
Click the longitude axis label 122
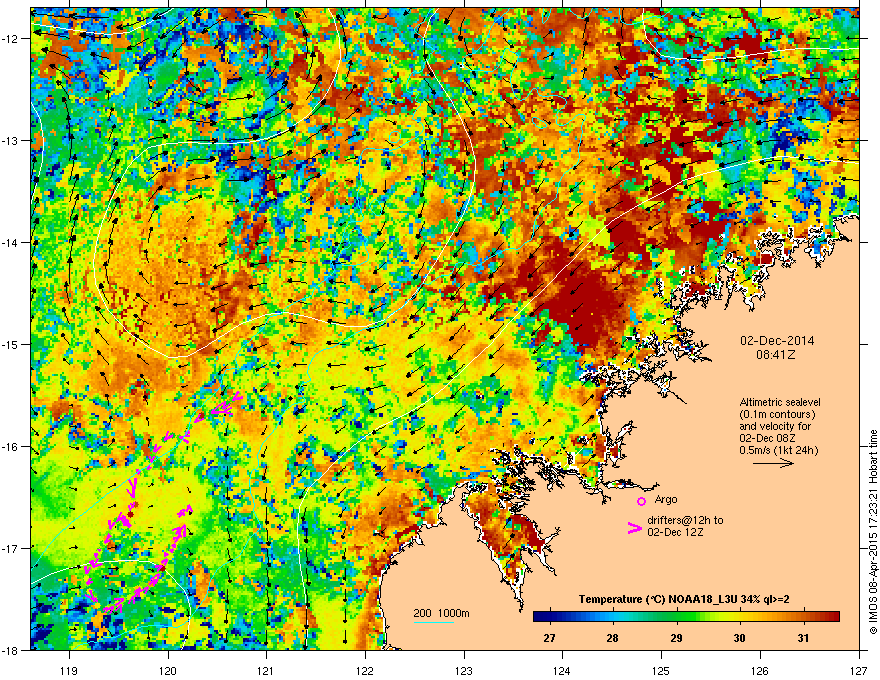click(x=365, y=671)
